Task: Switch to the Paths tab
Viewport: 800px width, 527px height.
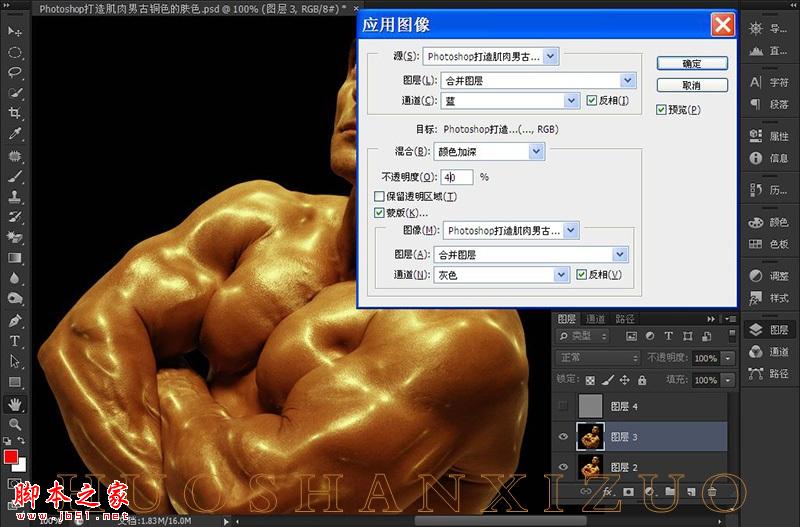Action: coord(624,319)
